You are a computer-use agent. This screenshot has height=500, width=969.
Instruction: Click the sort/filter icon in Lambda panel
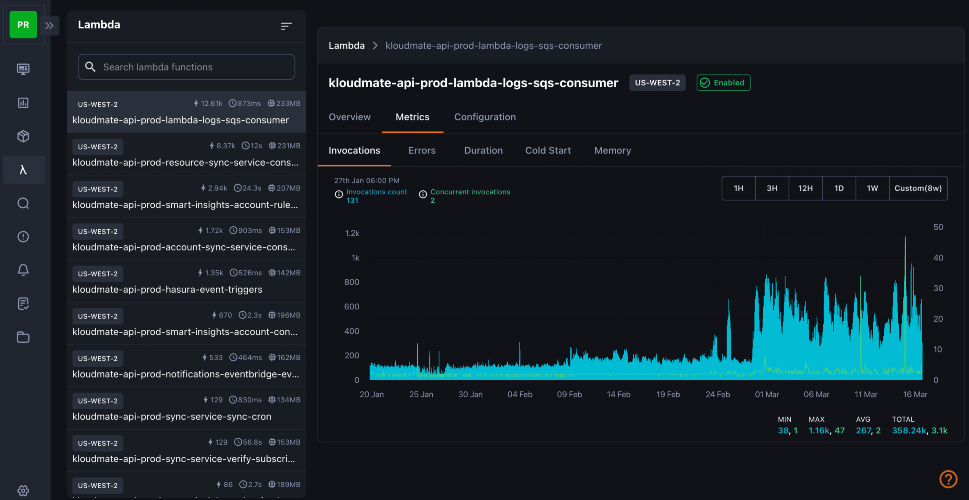point(286,26)
